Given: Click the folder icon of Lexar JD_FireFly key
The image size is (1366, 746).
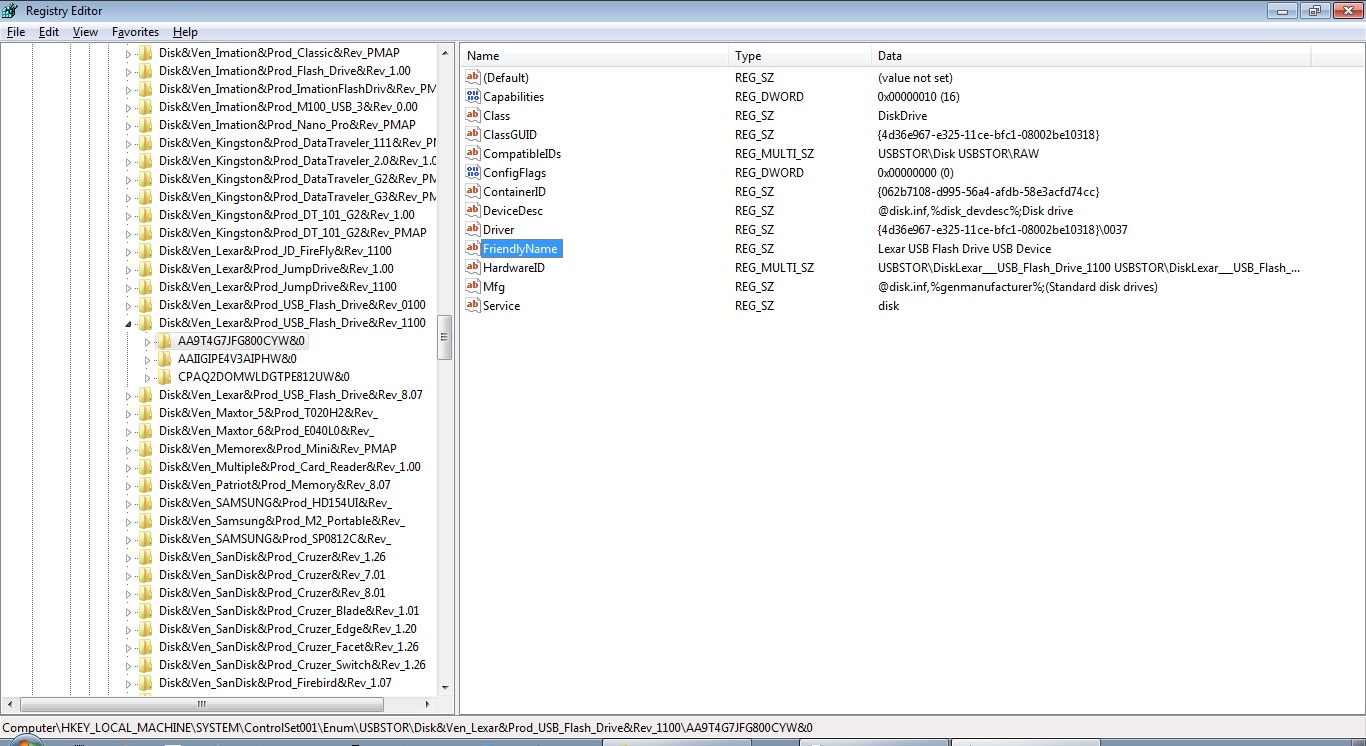Looking at the screenshot, I should (146, 251).
